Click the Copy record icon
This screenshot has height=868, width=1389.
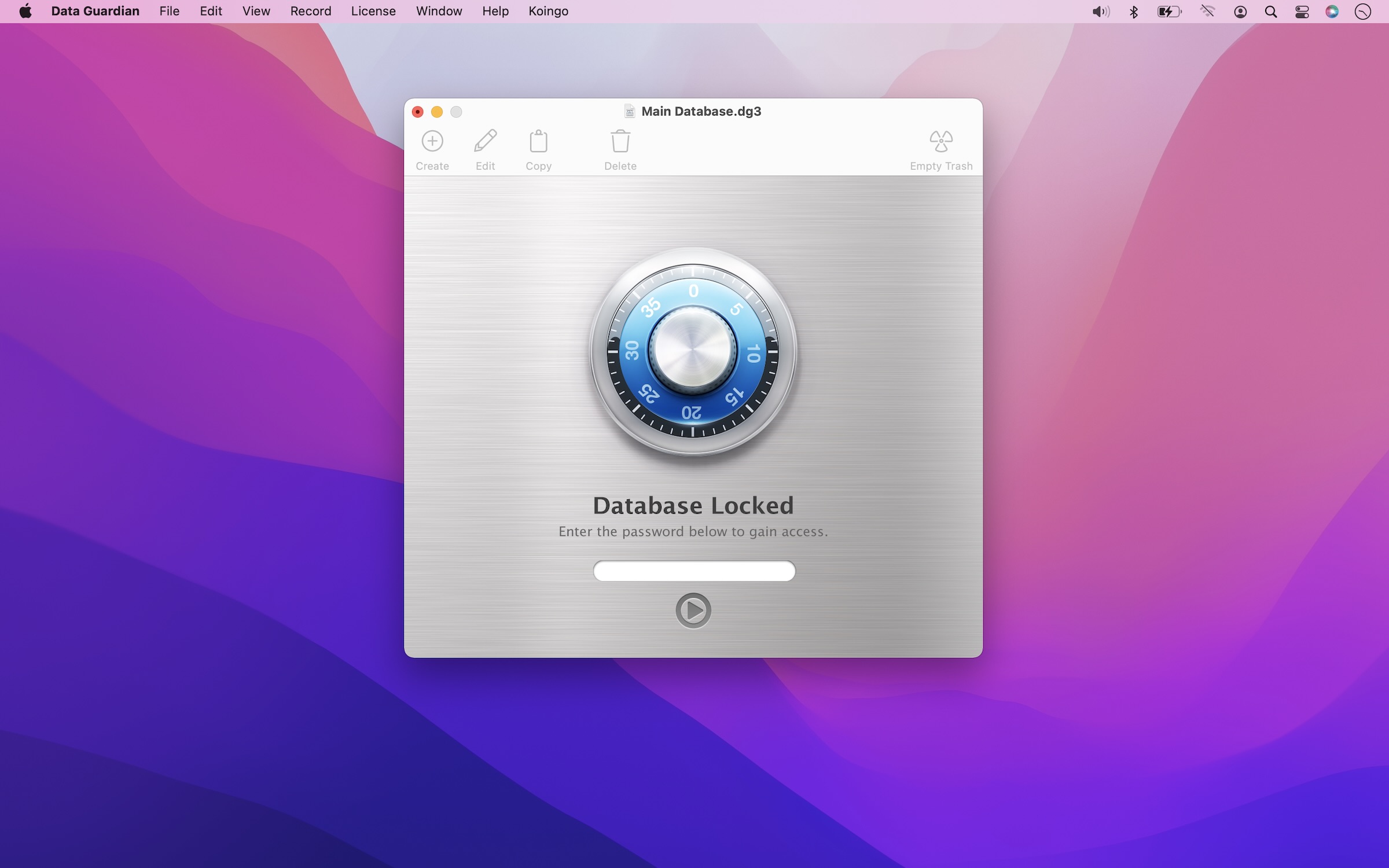pos(539,141)
